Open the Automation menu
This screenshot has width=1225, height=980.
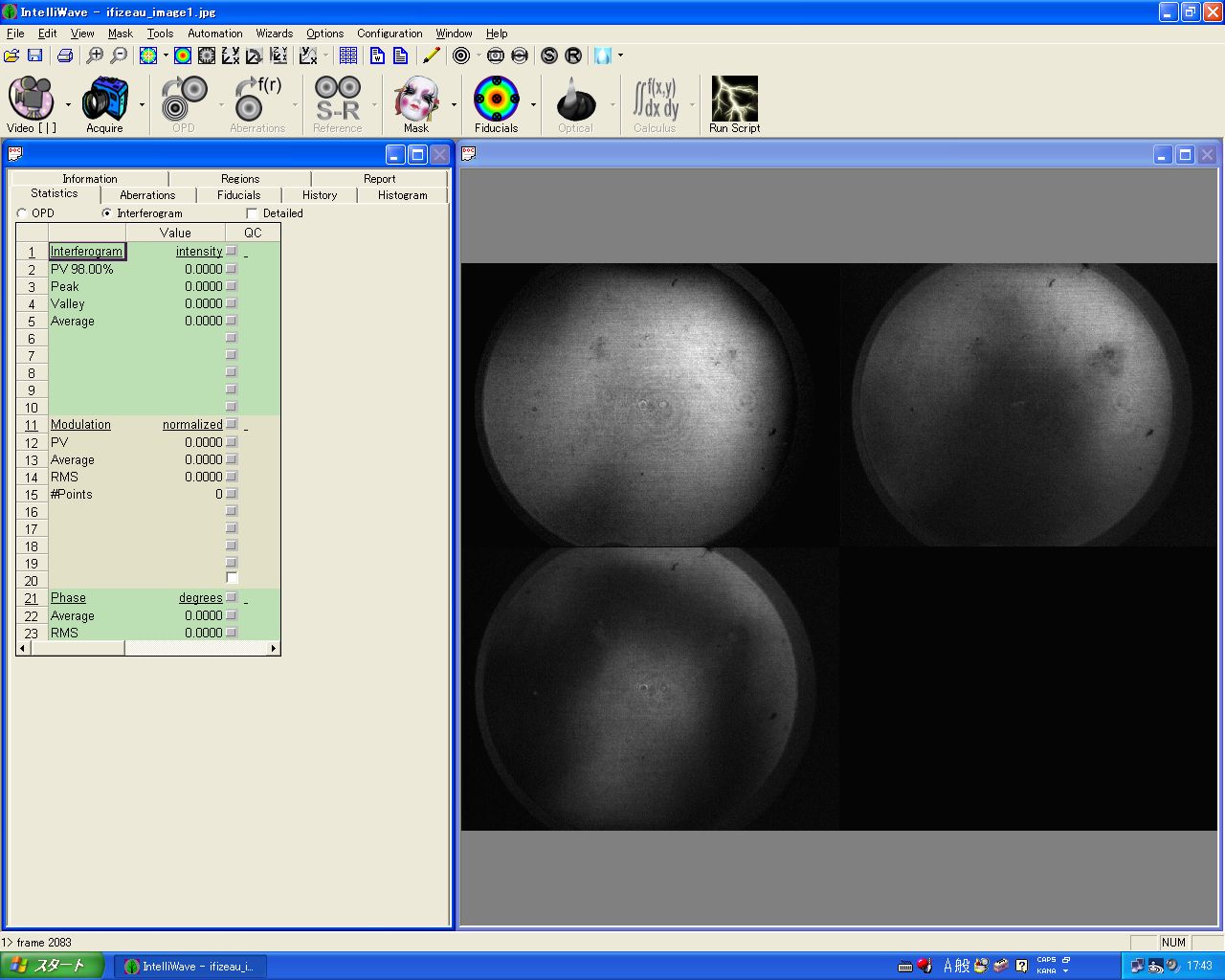click(x=215, y=33)
